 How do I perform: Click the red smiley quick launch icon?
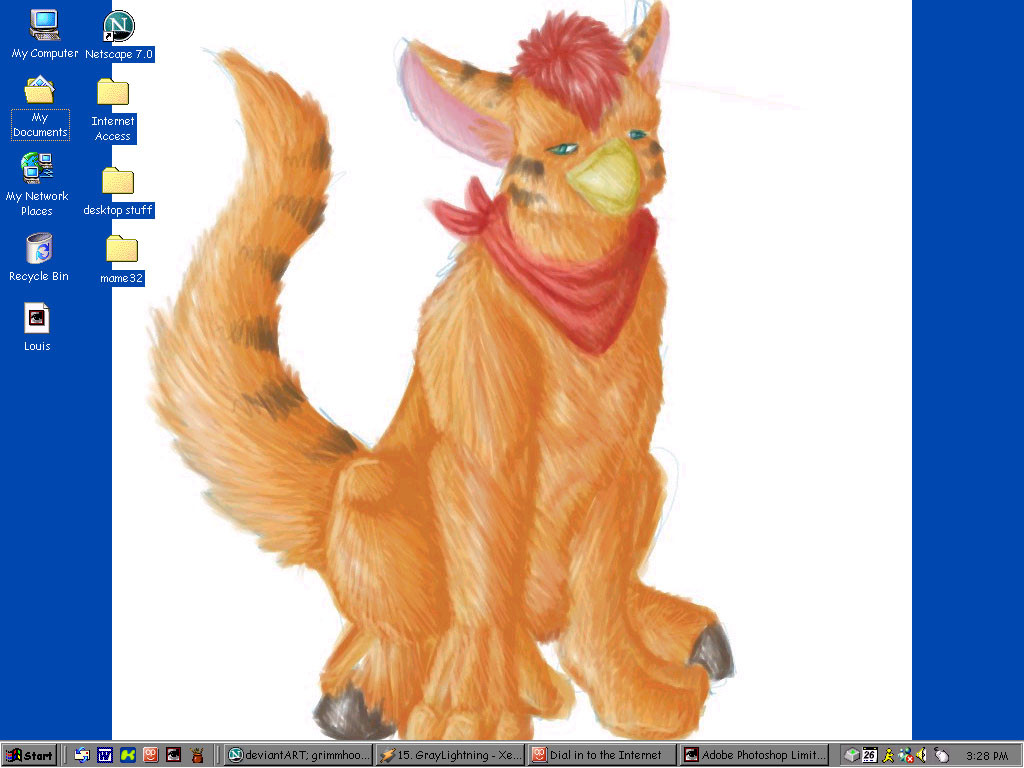(x=150, y=756)
